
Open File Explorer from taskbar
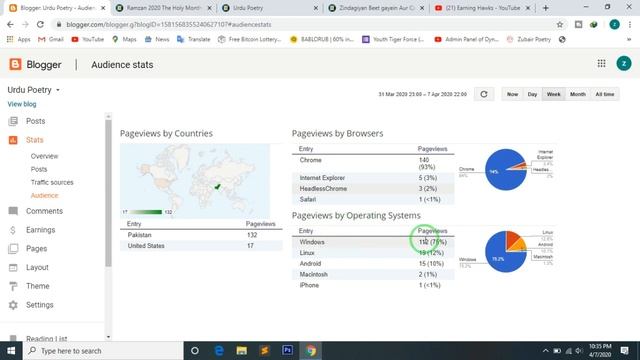tap(242, 351)
